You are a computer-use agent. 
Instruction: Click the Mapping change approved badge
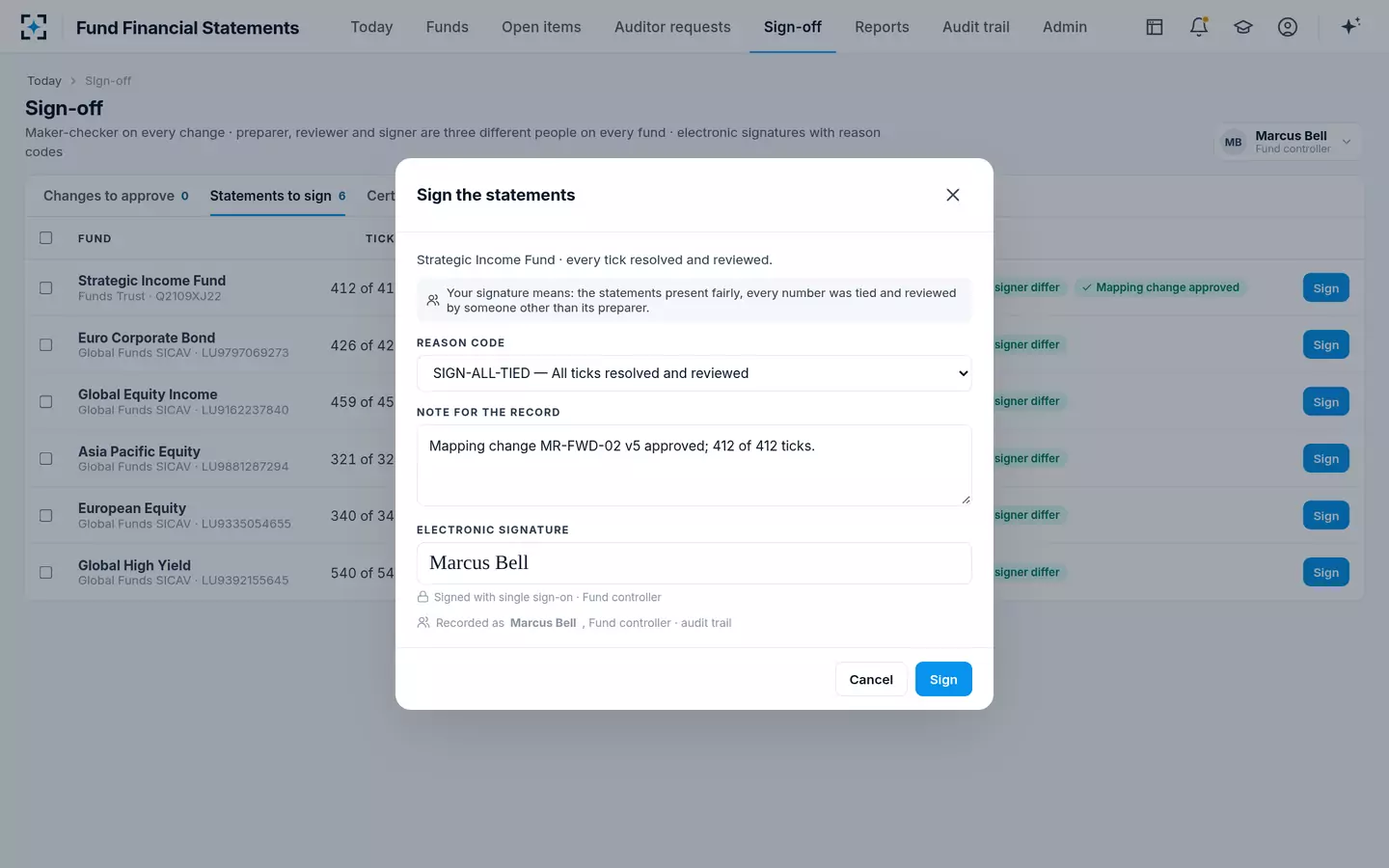tap(1160, 287)
